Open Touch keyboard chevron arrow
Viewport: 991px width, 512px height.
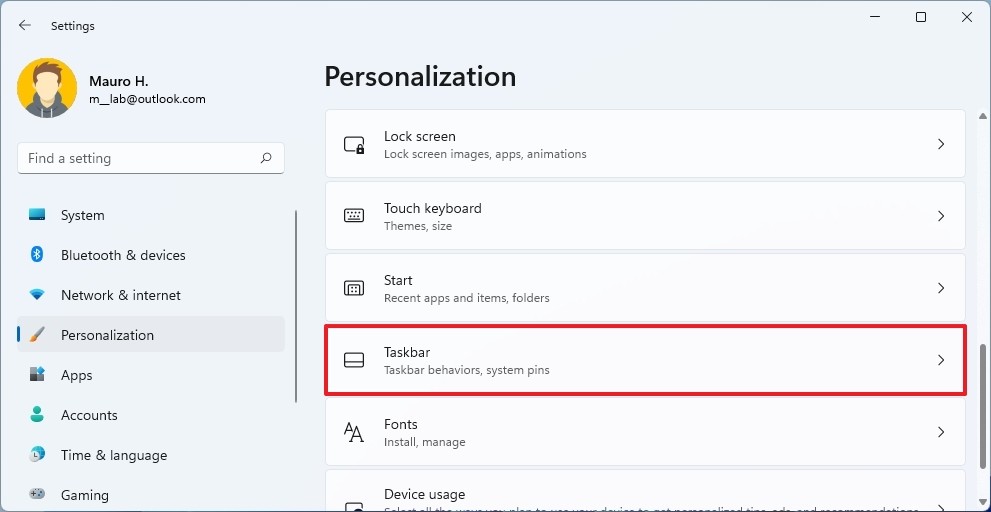(940, 216)
